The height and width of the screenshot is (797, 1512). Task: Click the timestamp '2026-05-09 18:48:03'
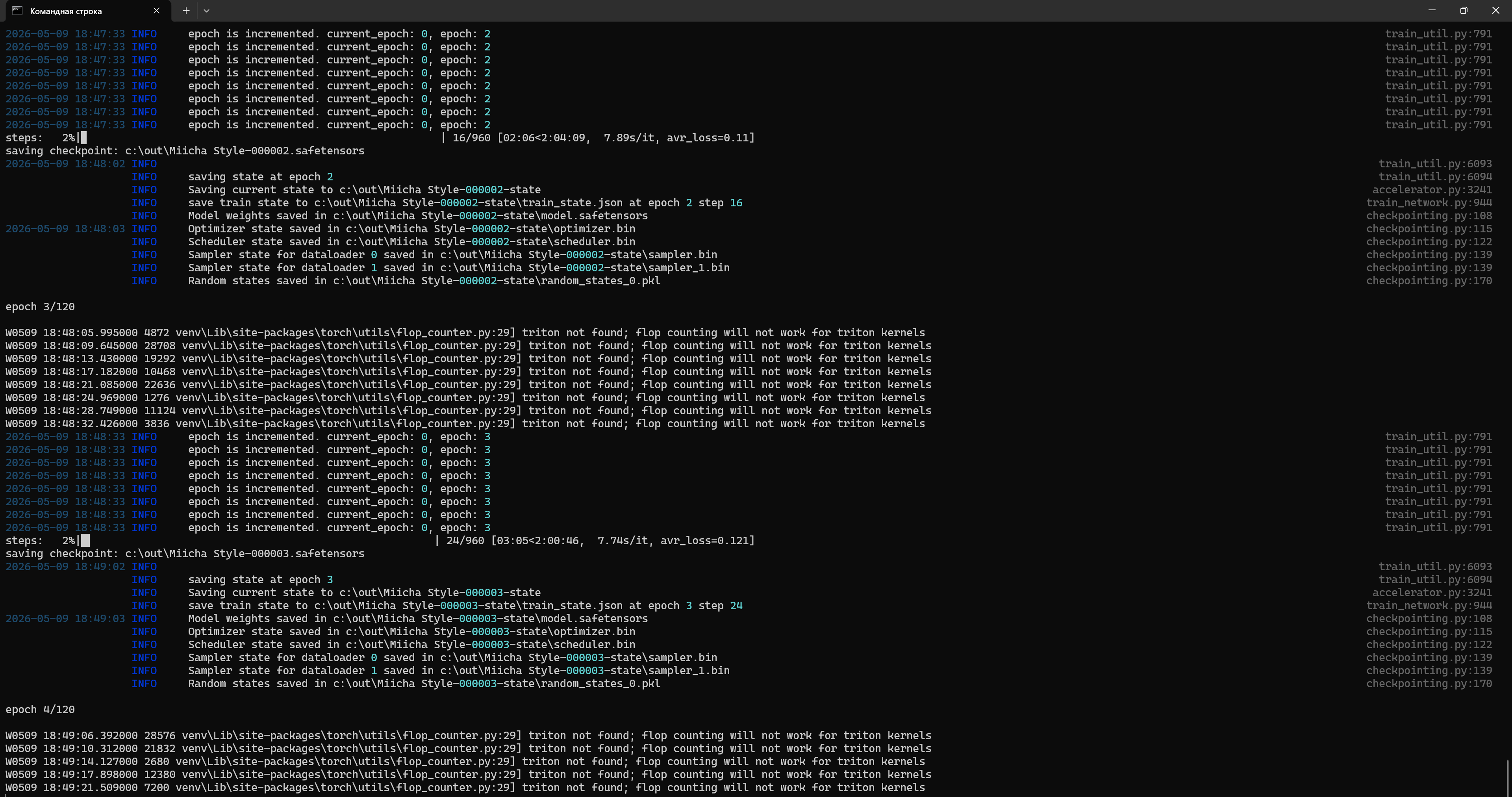(x=65, y=228)
